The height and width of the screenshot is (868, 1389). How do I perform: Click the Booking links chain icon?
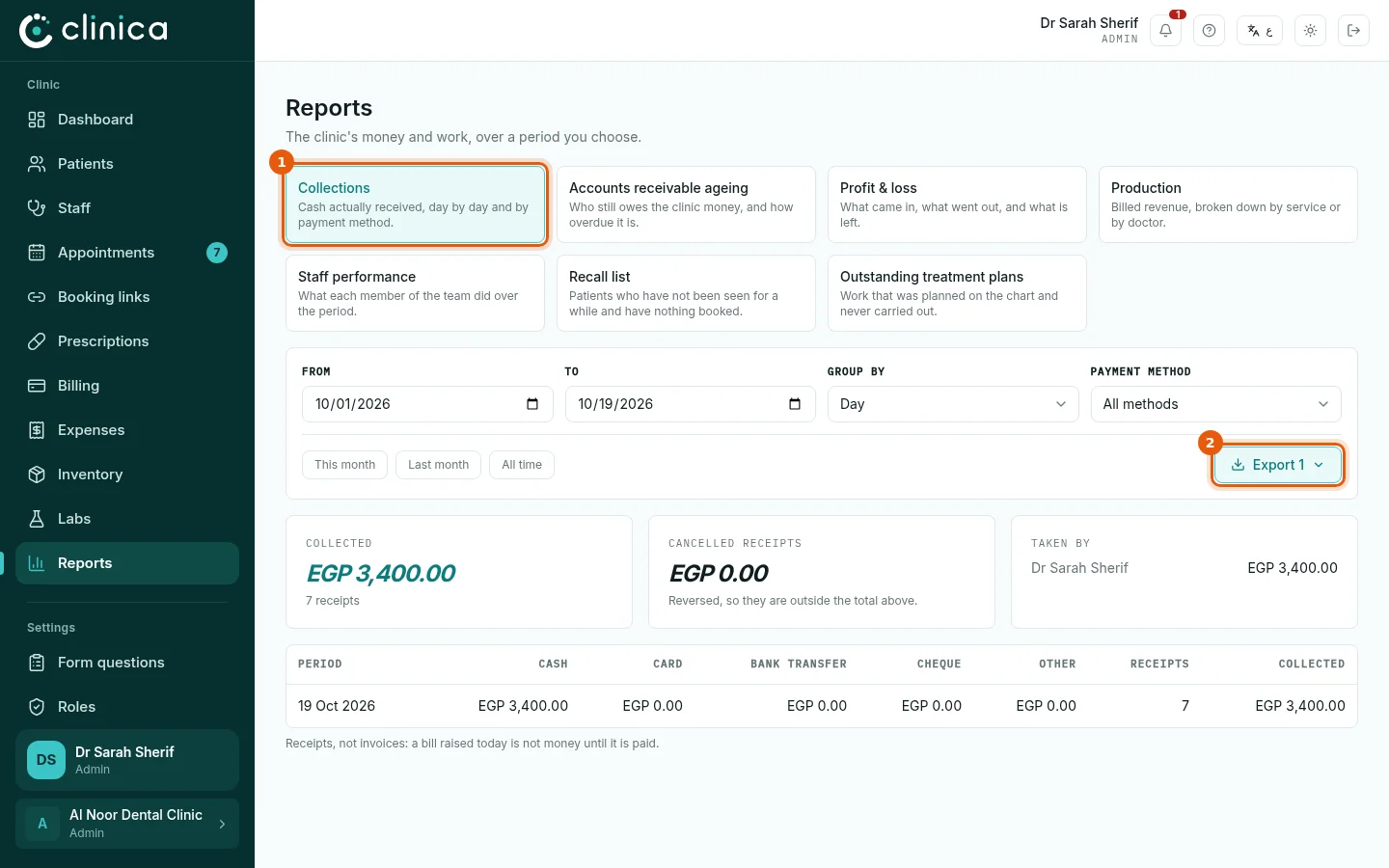tap(37, 297)
